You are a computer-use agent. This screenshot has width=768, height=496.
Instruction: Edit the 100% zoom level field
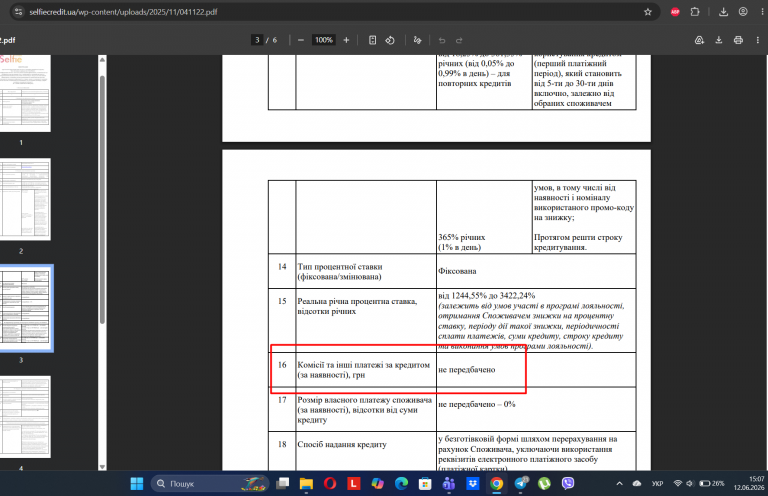click(324, 40)
